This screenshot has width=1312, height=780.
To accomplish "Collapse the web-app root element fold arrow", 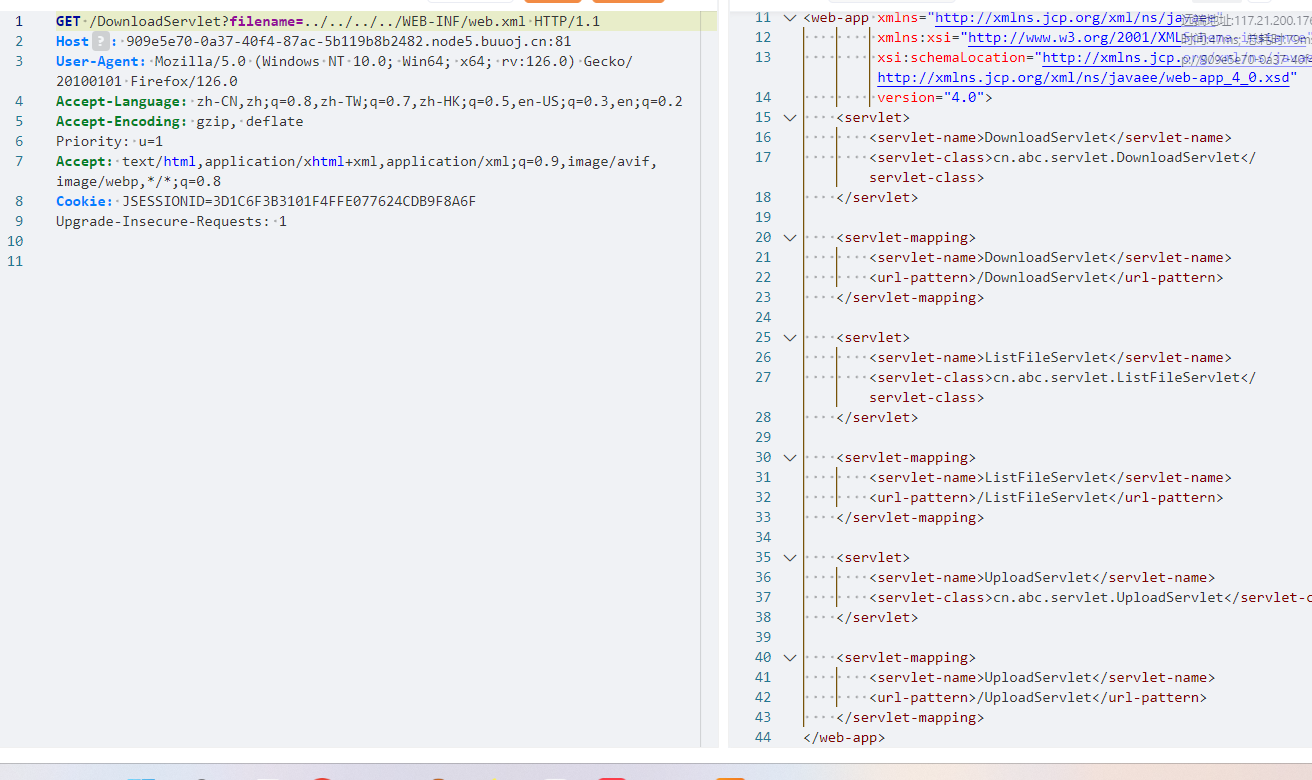I will pyautogui.click(x=790, y=17).
